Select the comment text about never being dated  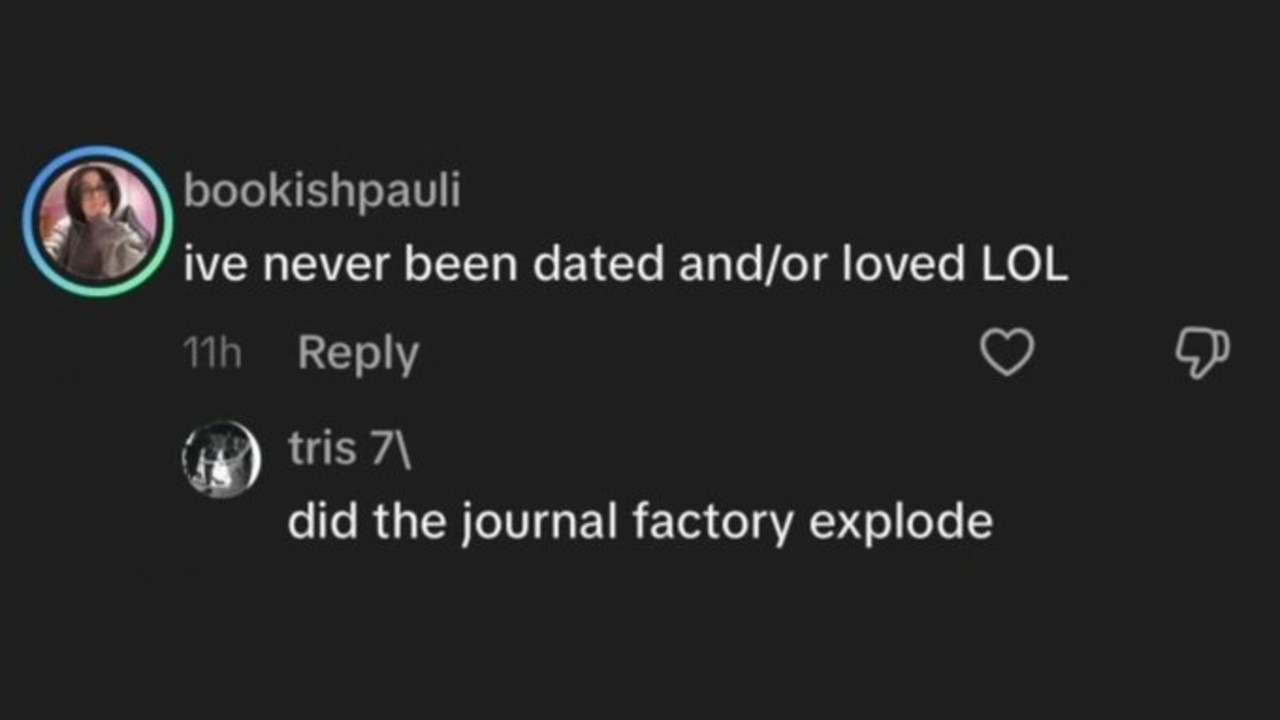pyautogui.click(x=625, y=263)
